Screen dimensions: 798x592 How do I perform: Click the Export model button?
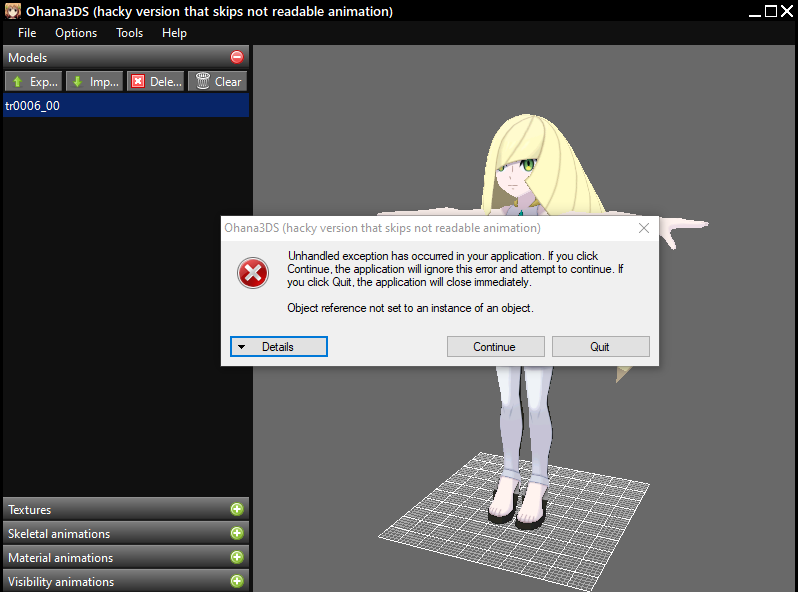(x=34, y=81)
